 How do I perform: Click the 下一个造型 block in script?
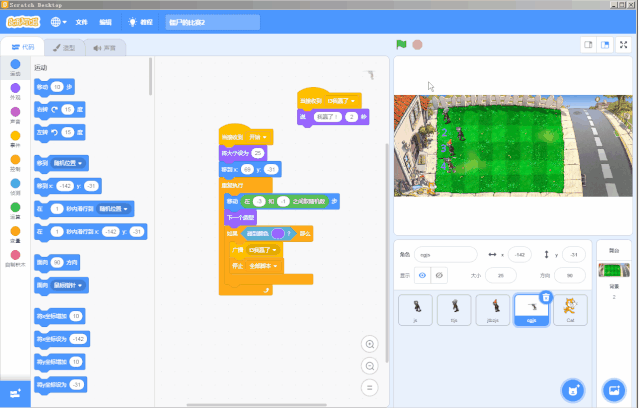(x=240, y=218)
